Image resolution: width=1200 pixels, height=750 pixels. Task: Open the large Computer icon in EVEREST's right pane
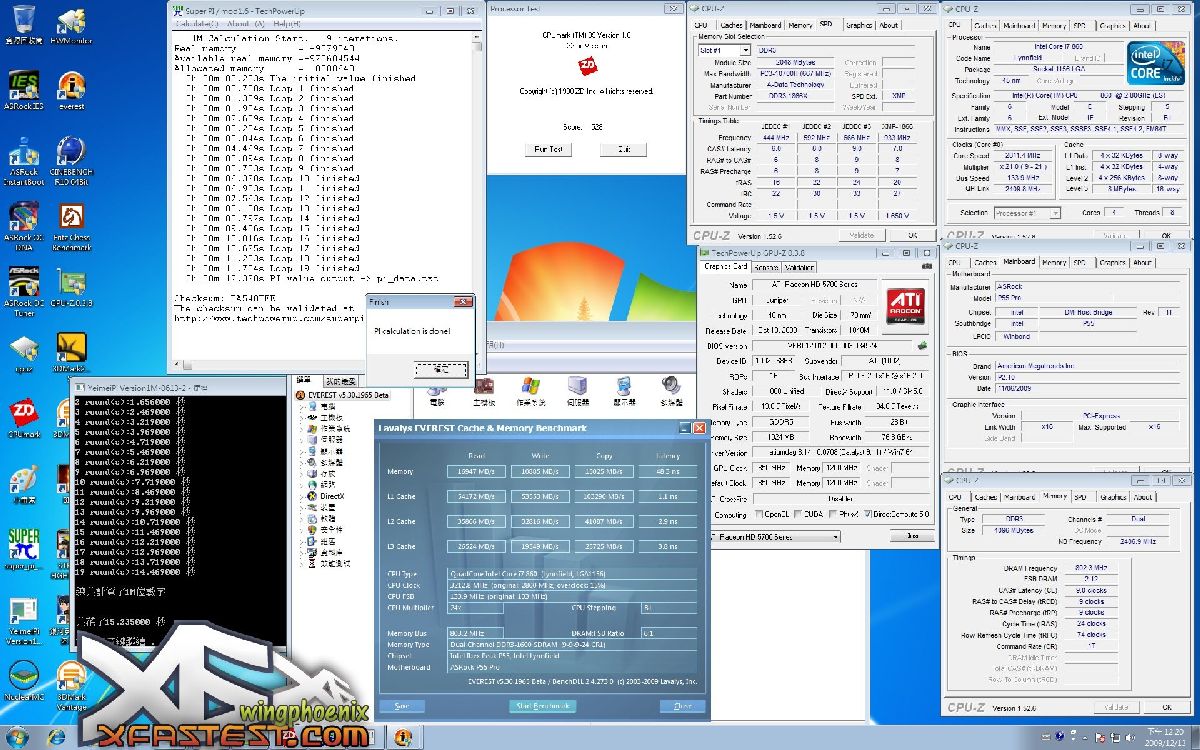[437, 389]
